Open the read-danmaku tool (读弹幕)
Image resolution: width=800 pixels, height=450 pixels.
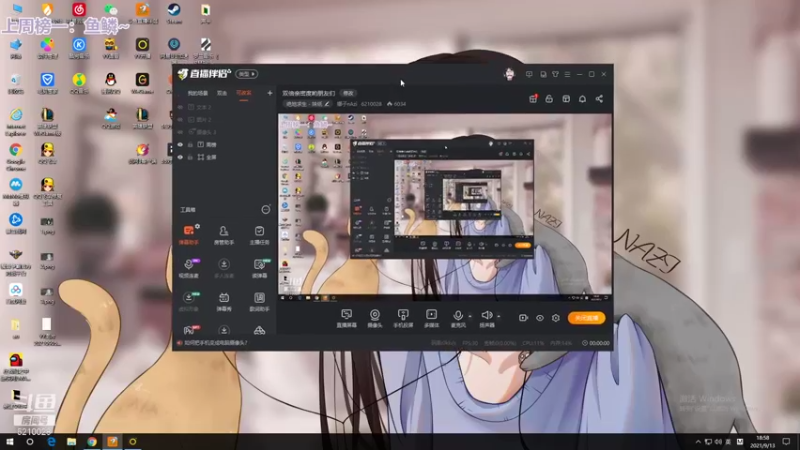coord(259,268)
